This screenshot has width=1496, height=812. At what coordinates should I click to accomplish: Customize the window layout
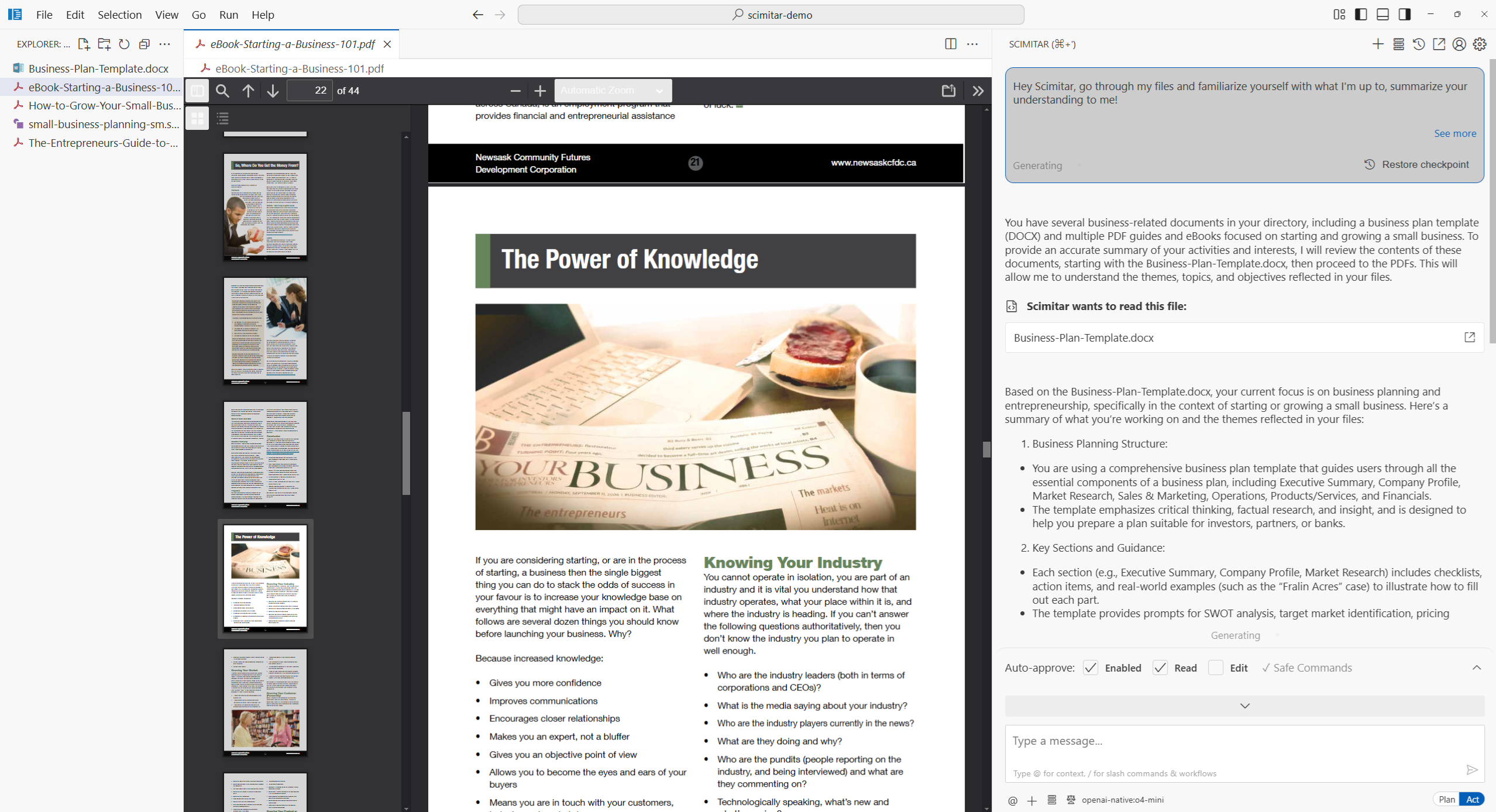pyautogui.click(x=1339, y=15)
